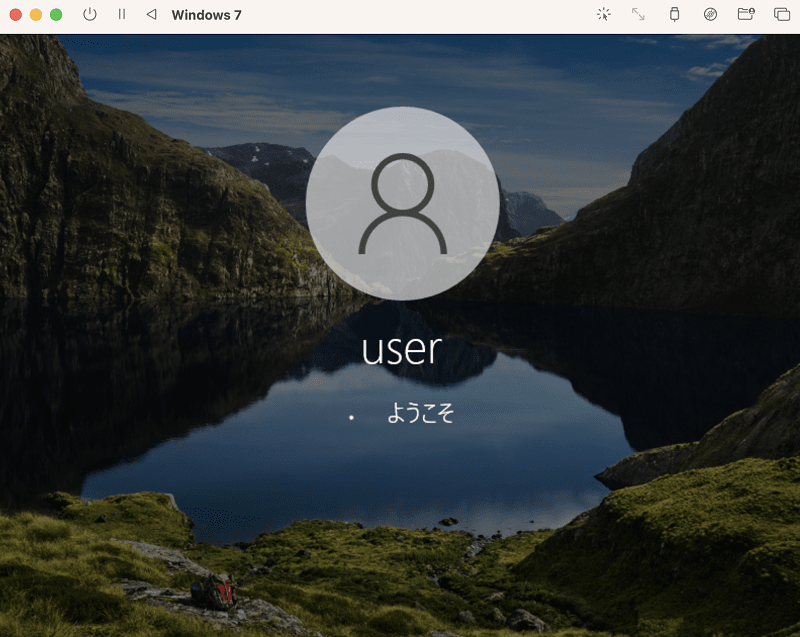Click the restart triangle icon in toolbar
The image size is (800, 637).
click(152, 14)
